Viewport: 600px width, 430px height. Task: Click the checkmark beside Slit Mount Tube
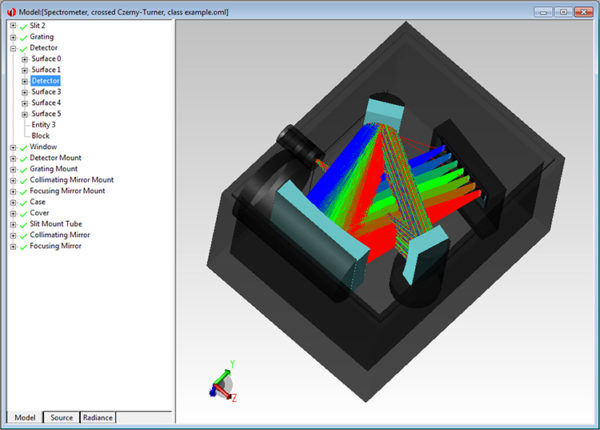click(23, 223)
